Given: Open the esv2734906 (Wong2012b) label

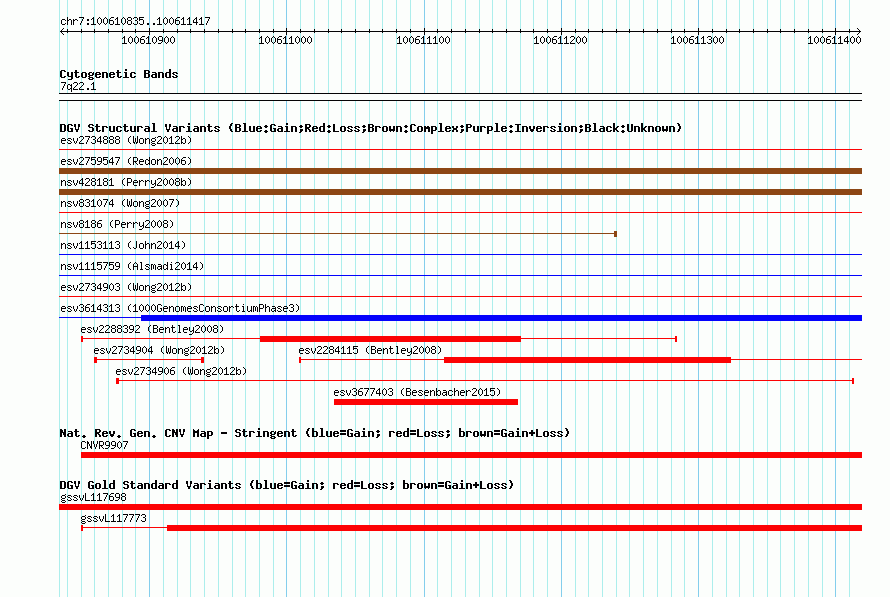Looking at the screenshot, I should (x=181, y=371).
